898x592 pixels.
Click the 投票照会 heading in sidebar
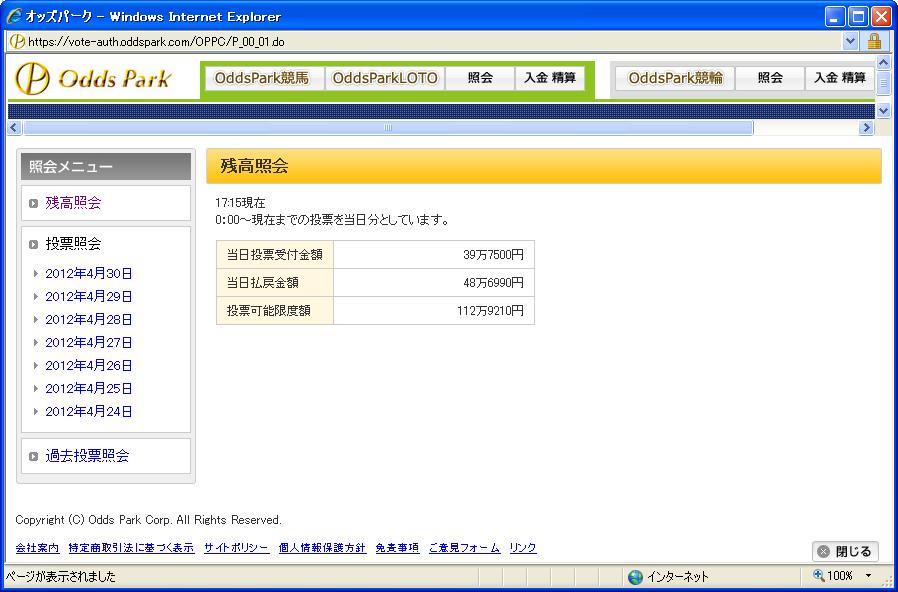[73, 244]
